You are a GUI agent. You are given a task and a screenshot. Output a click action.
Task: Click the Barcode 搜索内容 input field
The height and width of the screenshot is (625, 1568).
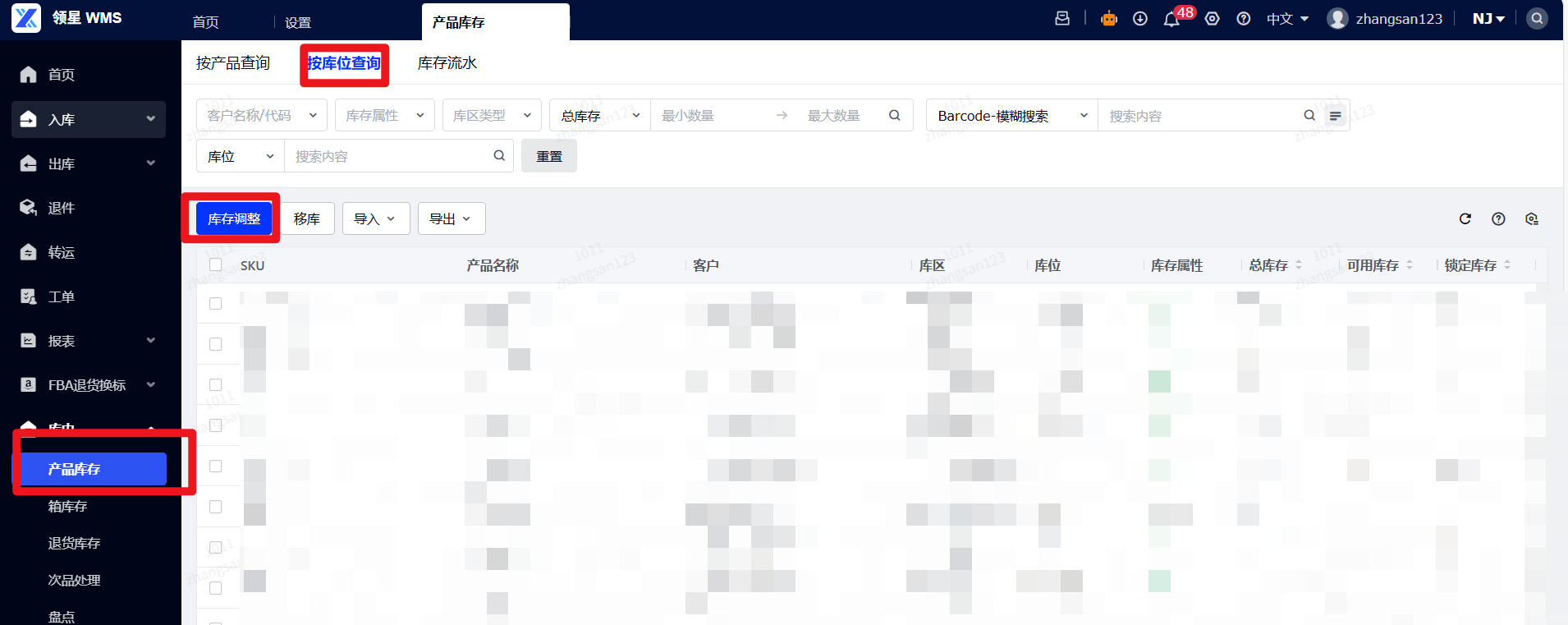tap(1200, 115)
